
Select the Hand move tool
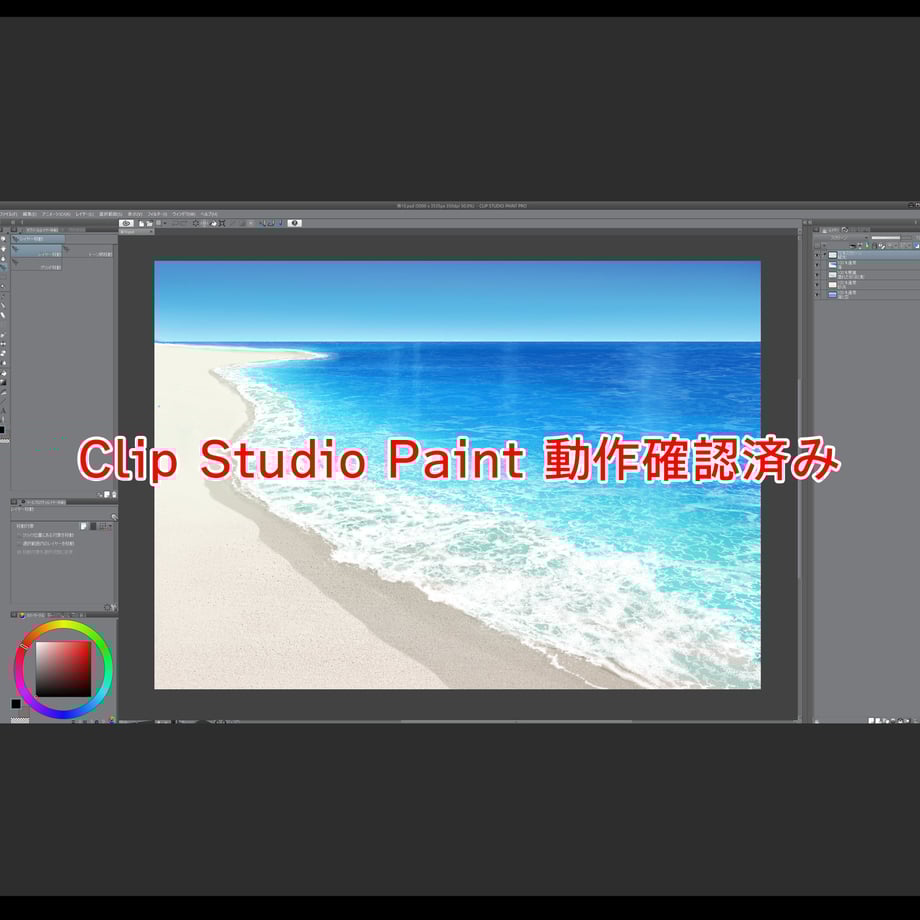[x=3, y=249]
